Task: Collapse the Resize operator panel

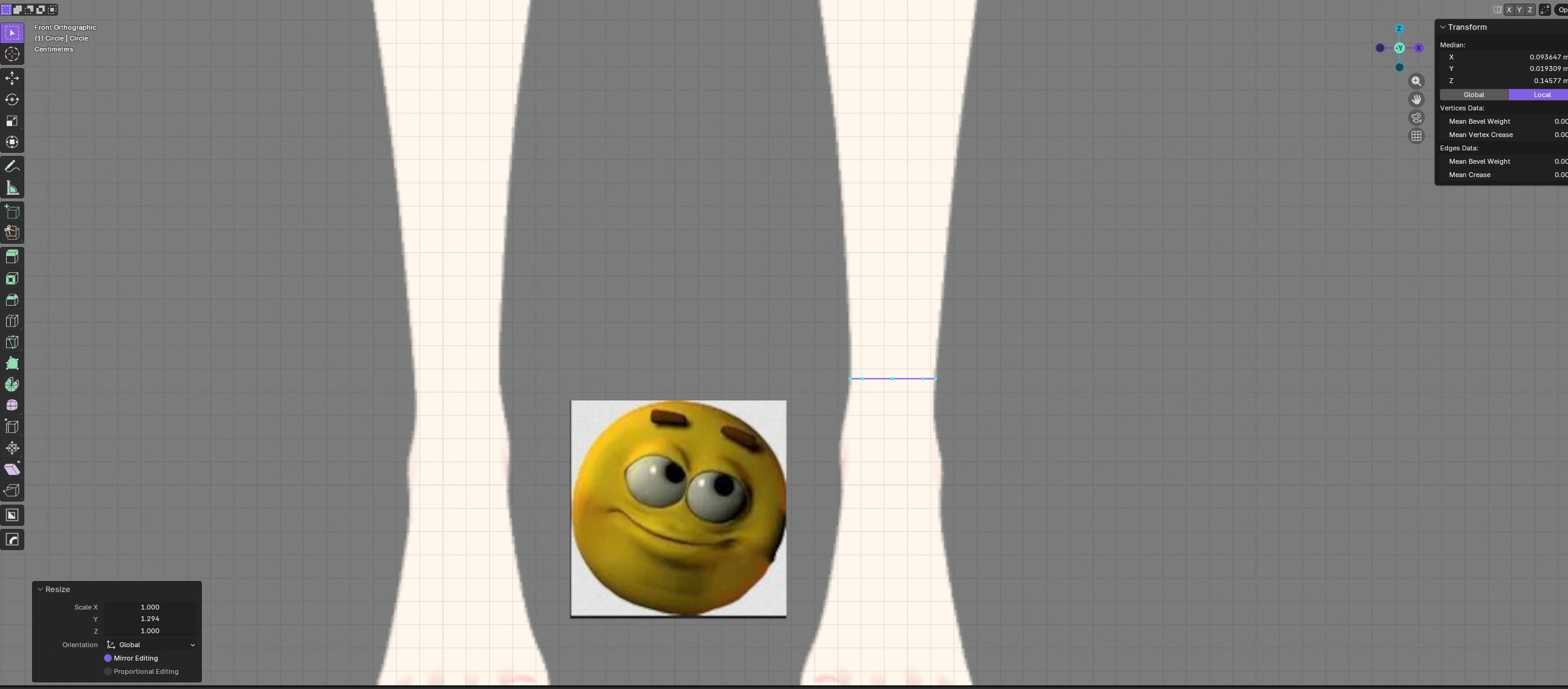Action: [x=40, y=589]
